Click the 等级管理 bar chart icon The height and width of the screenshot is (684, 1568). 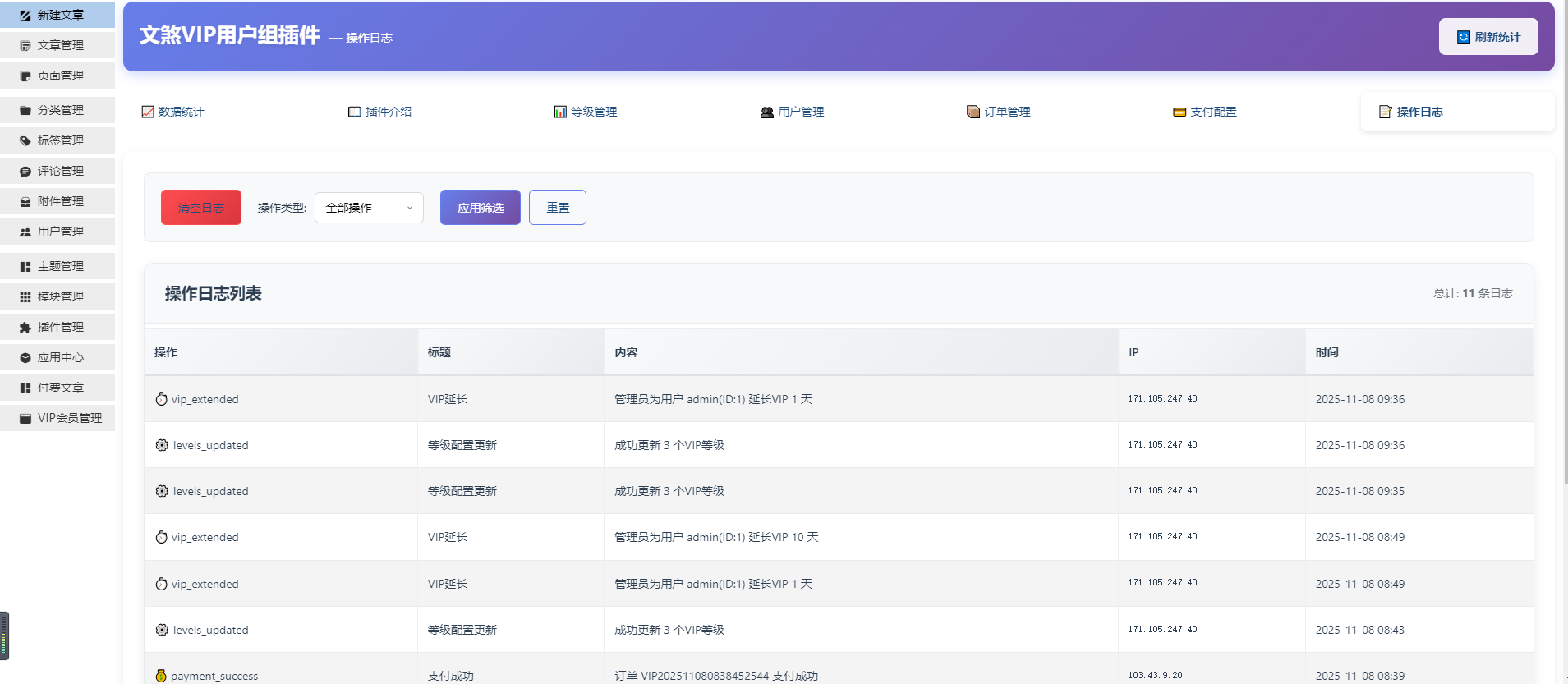click(560, 112)
